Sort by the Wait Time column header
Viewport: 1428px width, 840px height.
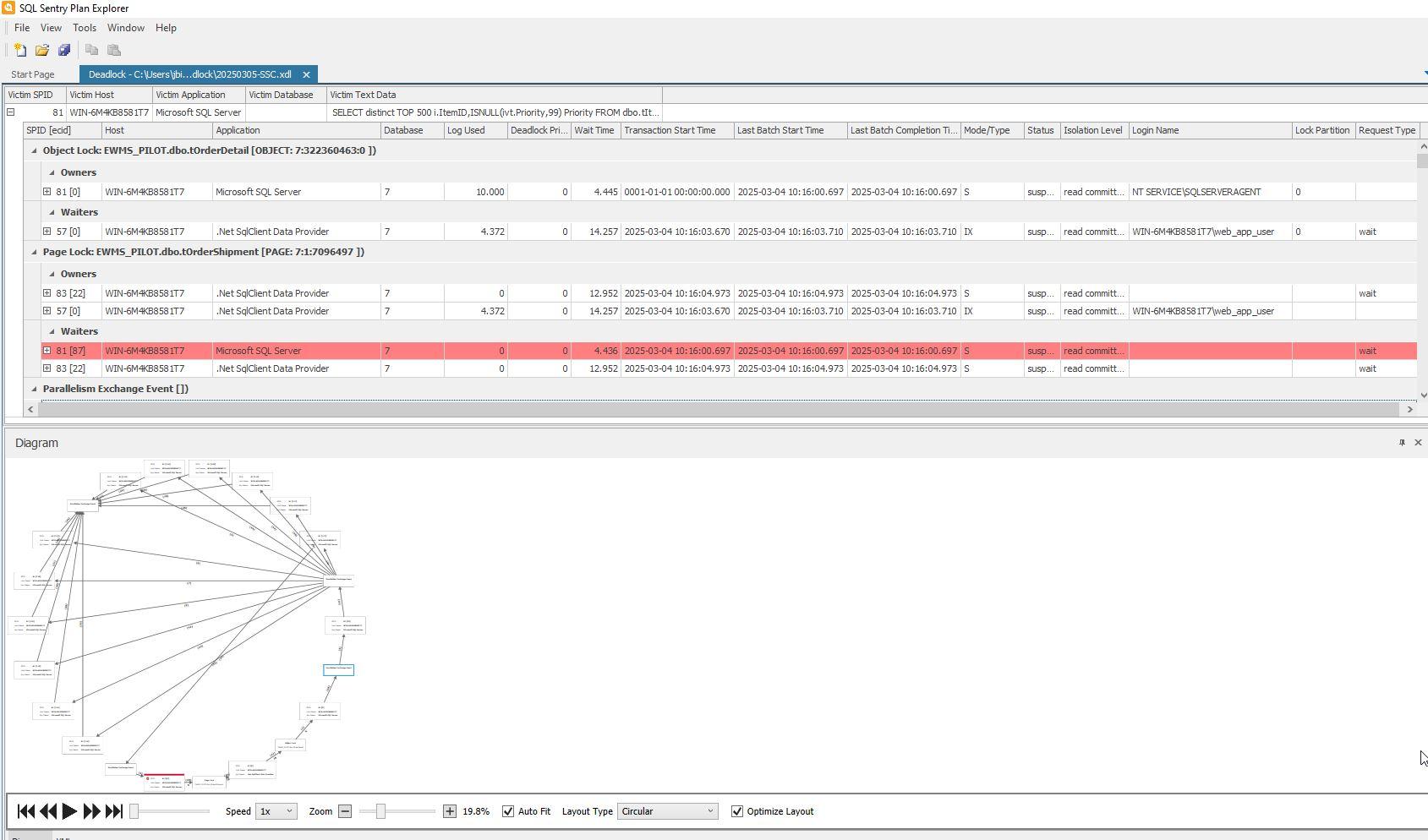(596, 130)
